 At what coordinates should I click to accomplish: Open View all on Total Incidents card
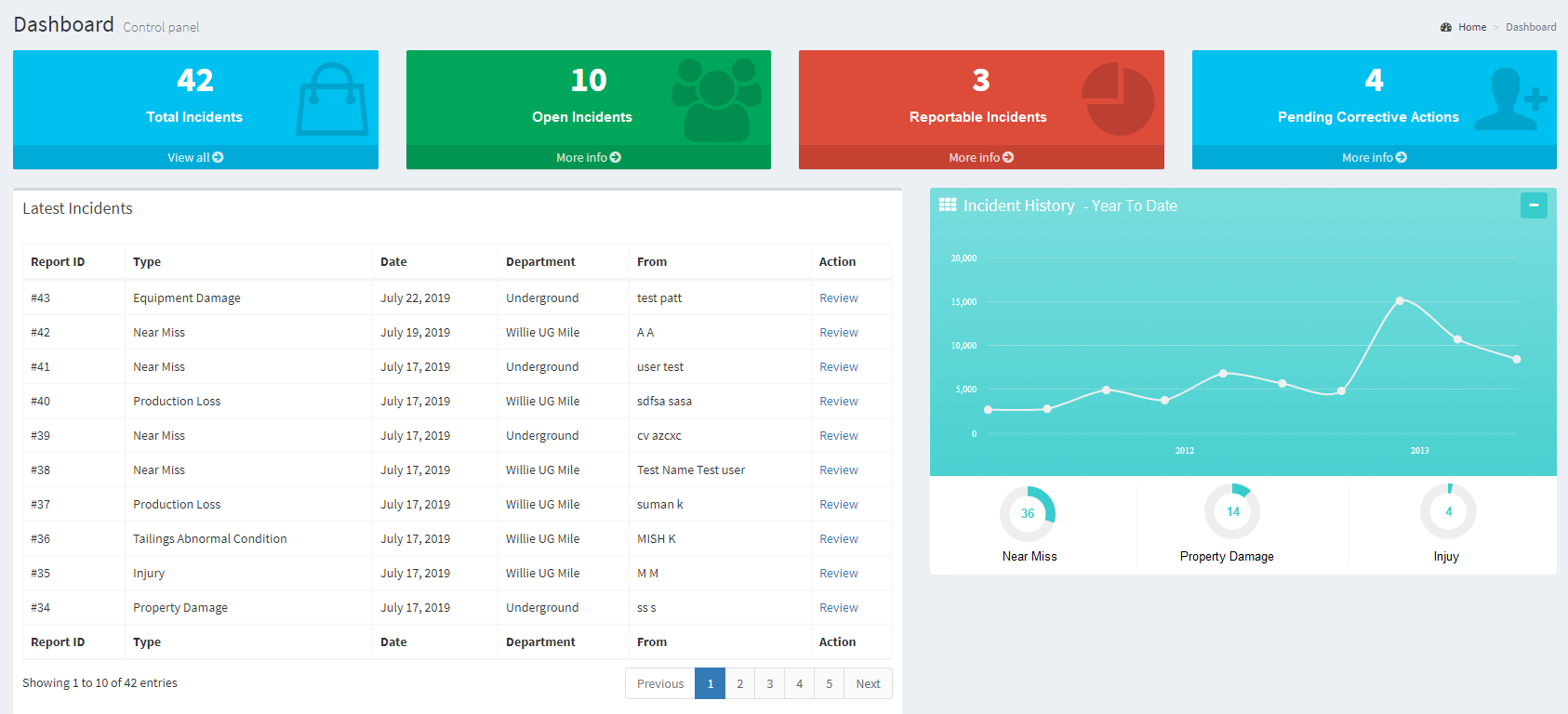pyautogui.click(x=195, y=158)
